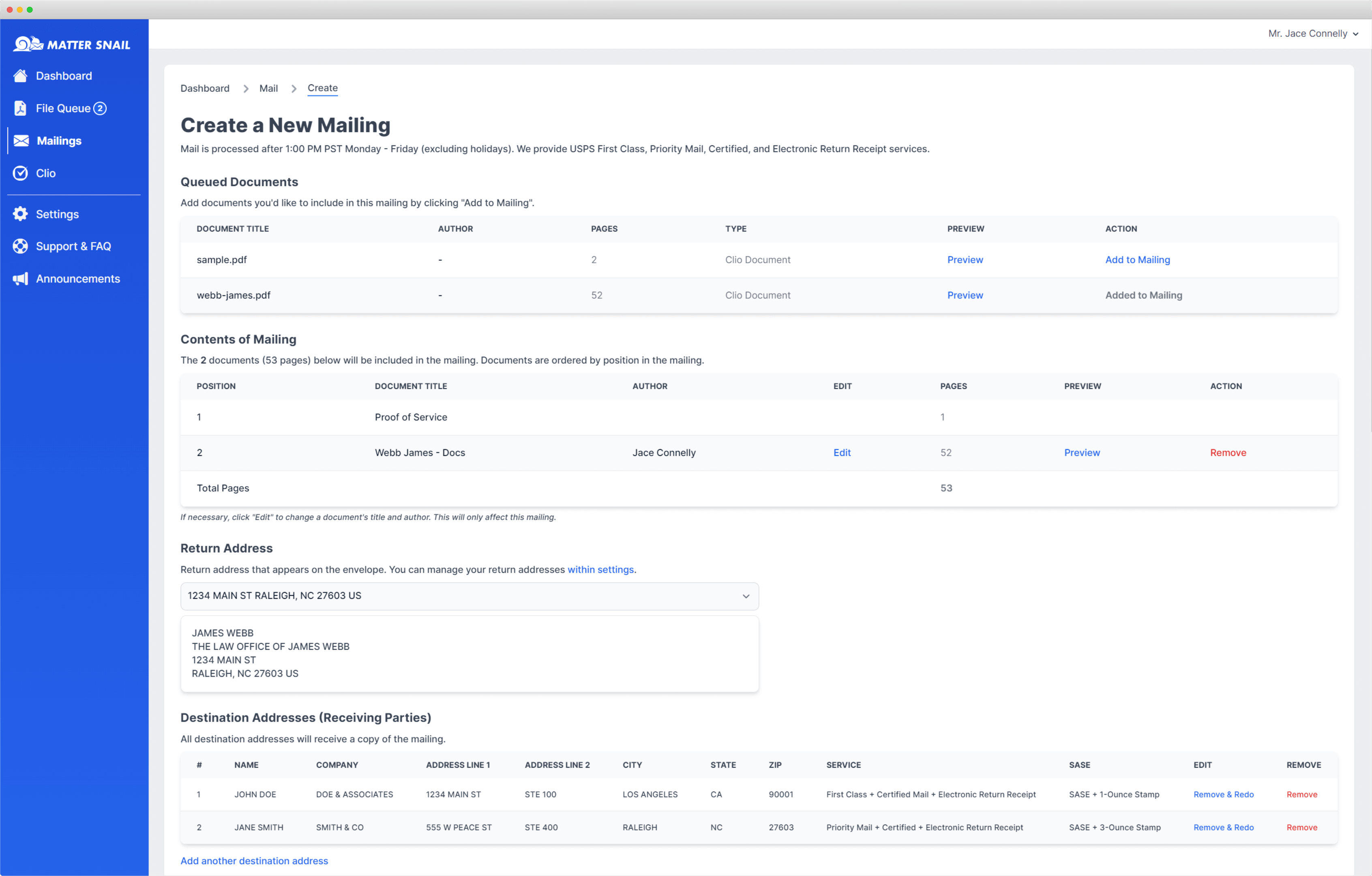Click the Support & FAQ lifebuoy icon
This screenshot has height=876, width=1372.
[21, 246]
